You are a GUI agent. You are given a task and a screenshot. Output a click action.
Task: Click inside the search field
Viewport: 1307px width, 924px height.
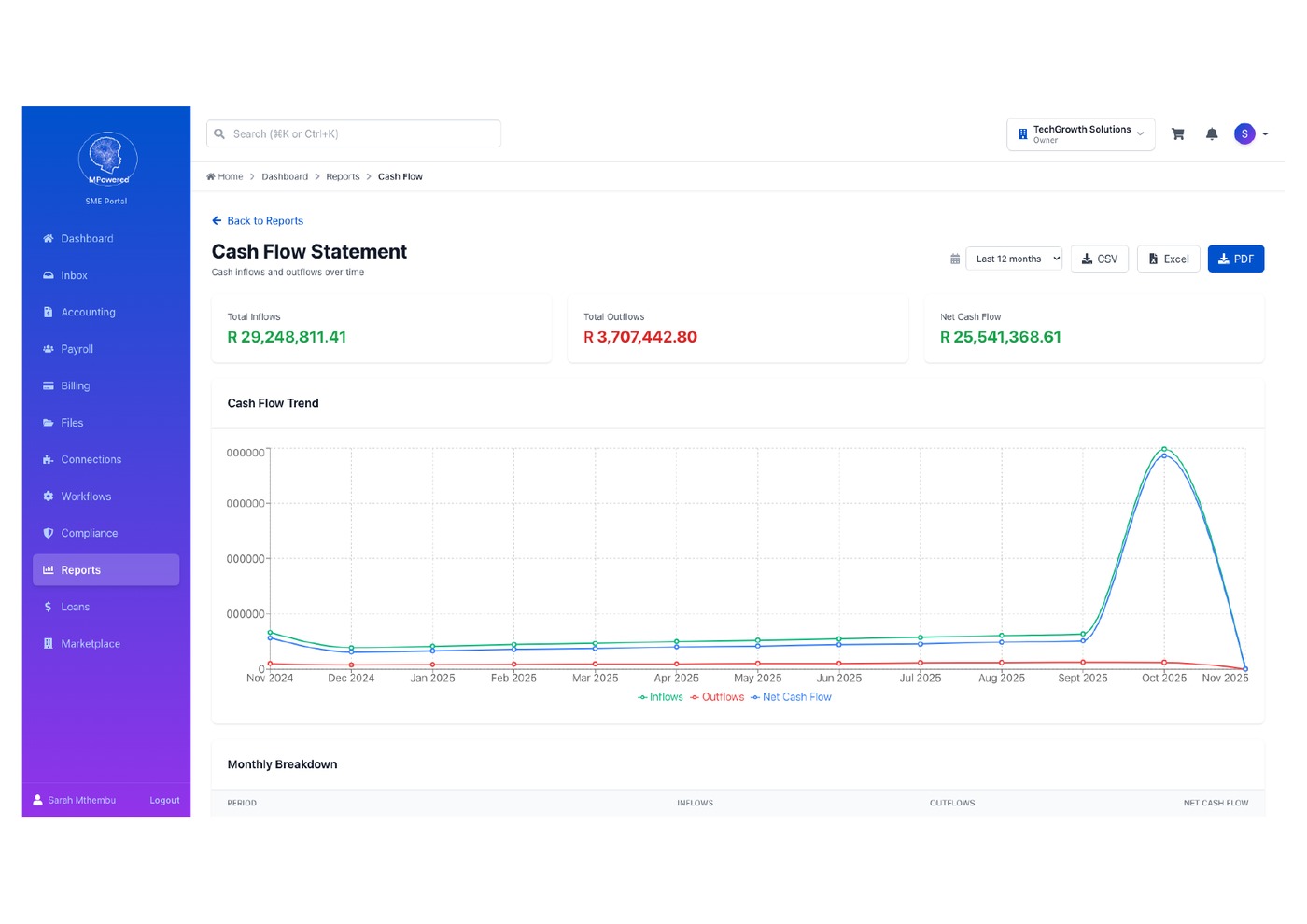(x=353, y=133)
